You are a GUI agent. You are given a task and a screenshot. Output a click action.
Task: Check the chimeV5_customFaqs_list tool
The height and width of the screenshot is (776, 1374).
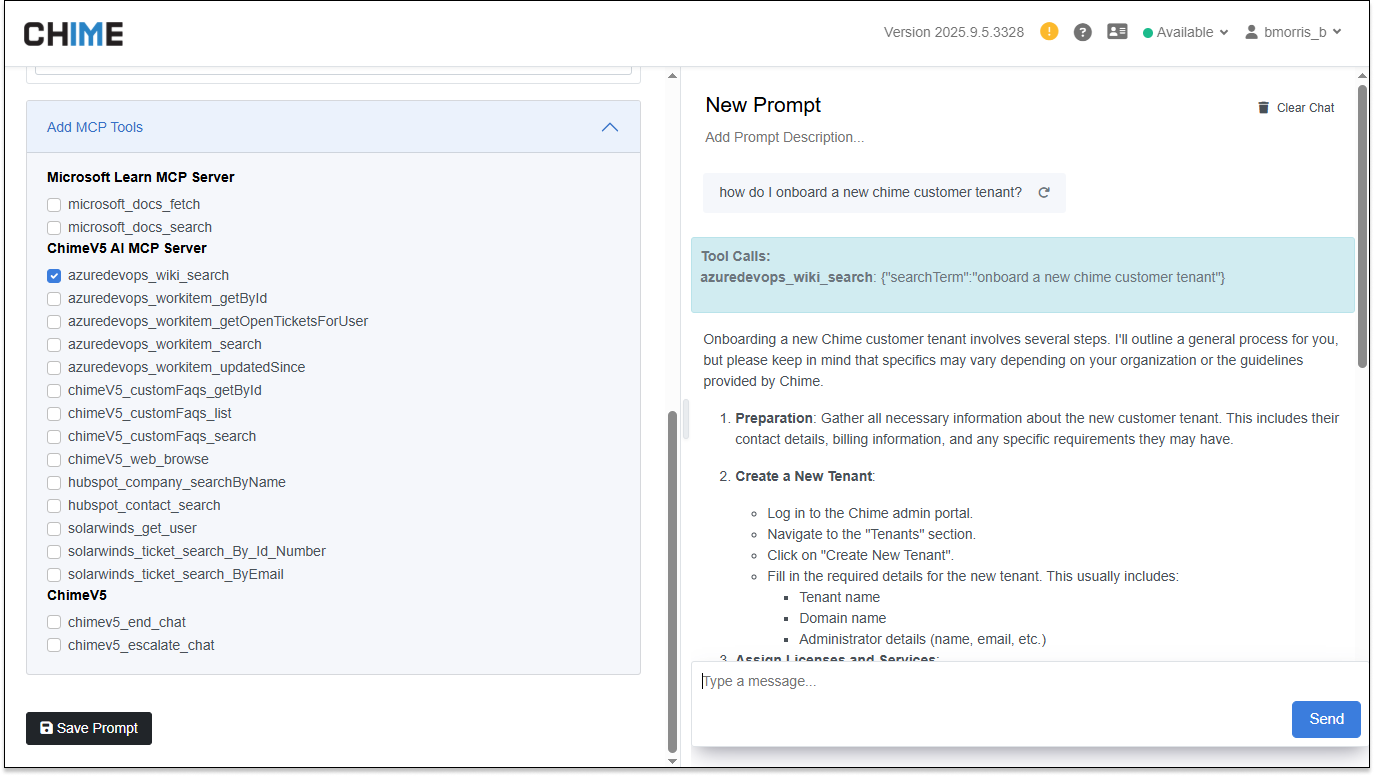[54, 413]
